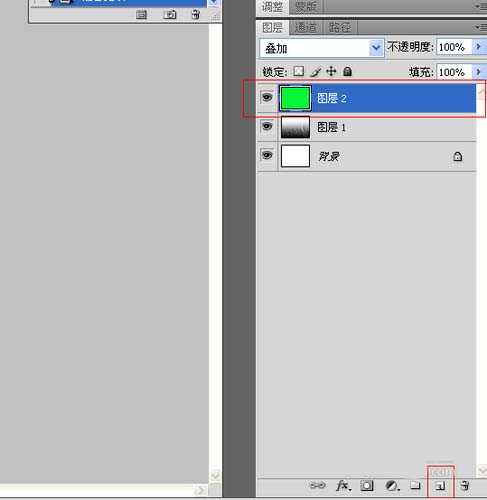Lock position move icon
The height and width of the screenshot is (500, 487).
point(331,71)
